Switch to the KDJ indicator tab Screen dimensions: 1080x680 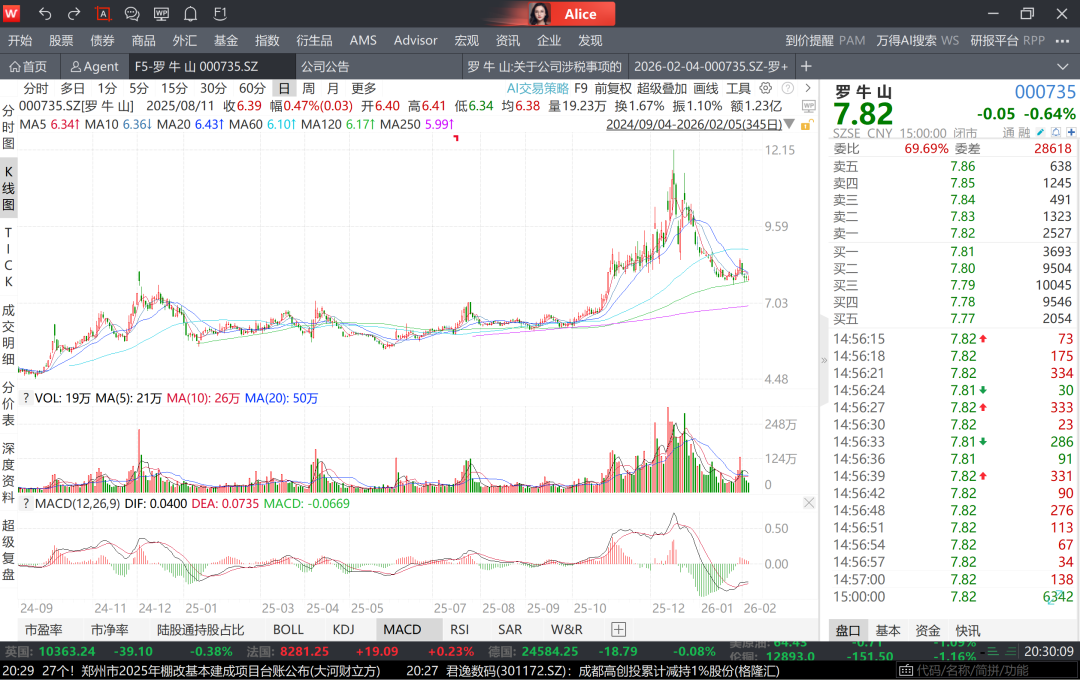pyautogui.click(x=343, y=630)
